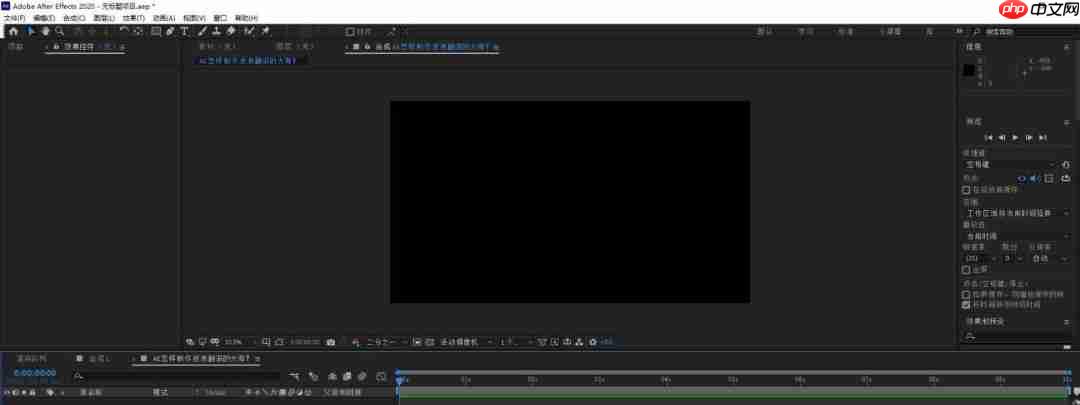The image size is (1080, 405).
Task: Select the Hand tool
Action: (x=45, y=31)
